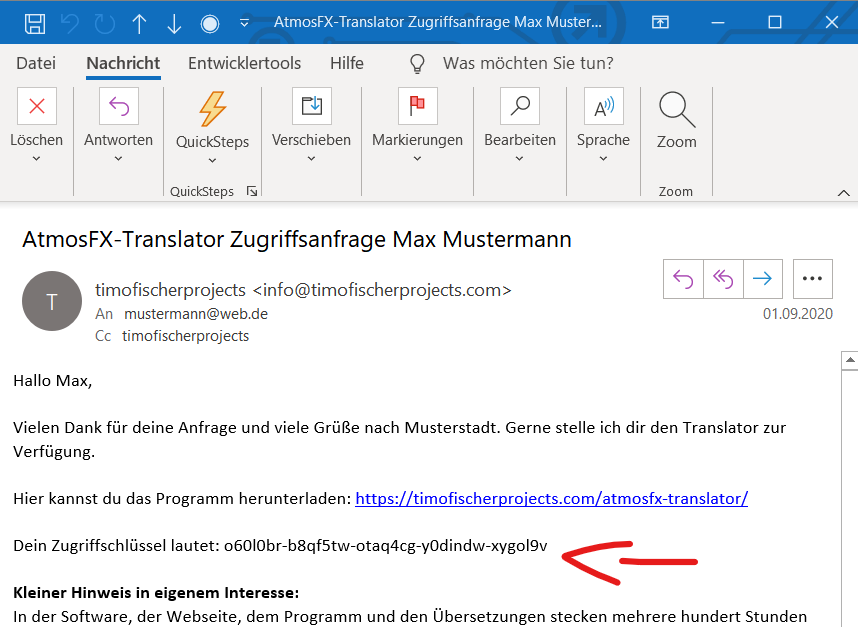Expand the Bearbeiten dropdown arrow
The width and height of the screenshot is (858, 627).
tap(519, 159)
